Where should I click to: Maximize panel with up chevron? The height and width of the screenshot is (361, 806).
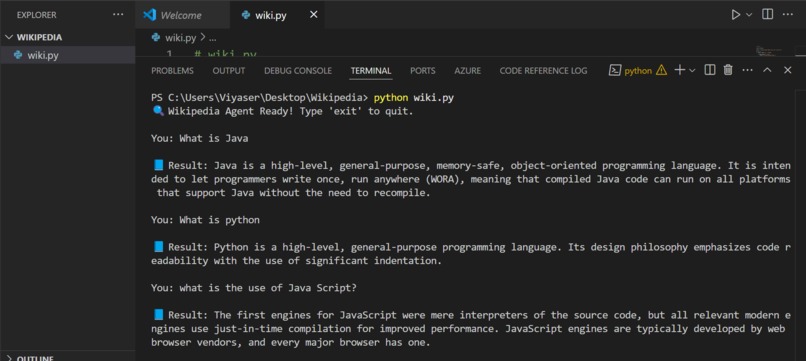click(x=767, y=70)
